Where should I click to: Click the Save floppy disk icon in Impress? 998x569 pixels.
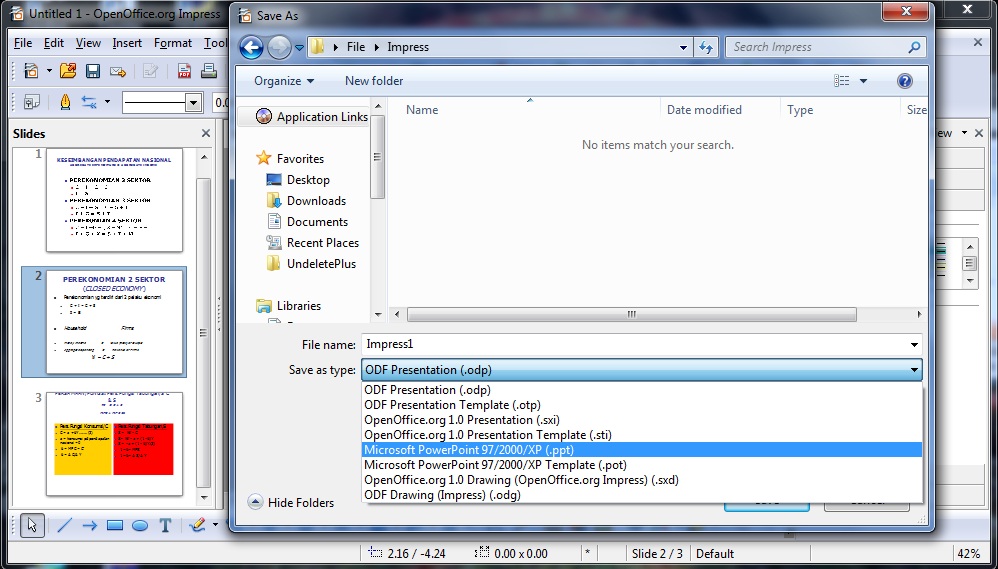pyautogui.click(x=93, y=71)
